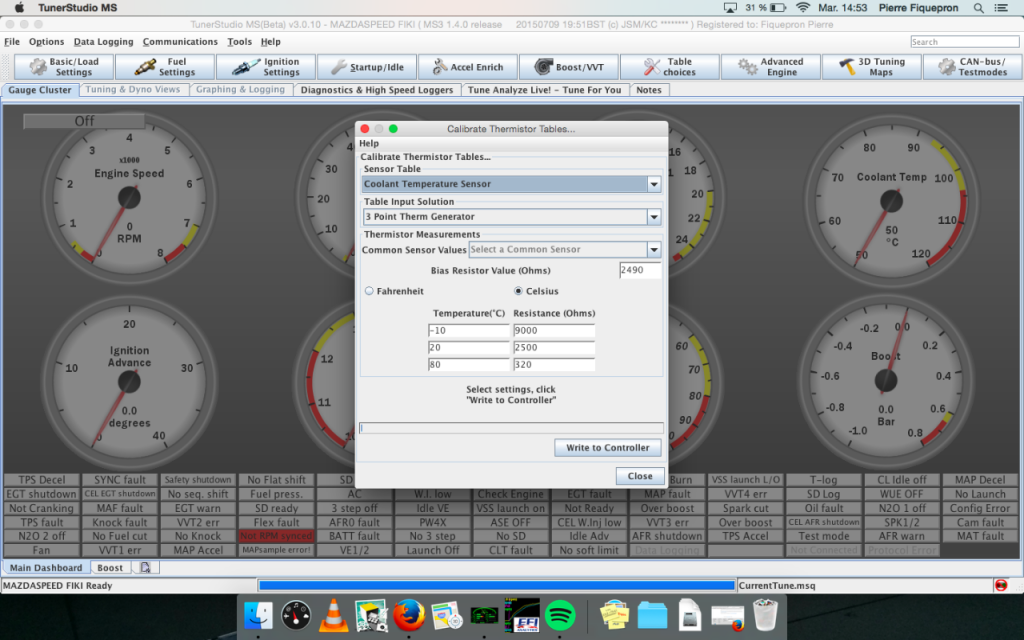Image resolution: width=1024 pixels, height=640 pixels.
Task: Open Fuel Settings toolbar button
Action: (166, 67)
